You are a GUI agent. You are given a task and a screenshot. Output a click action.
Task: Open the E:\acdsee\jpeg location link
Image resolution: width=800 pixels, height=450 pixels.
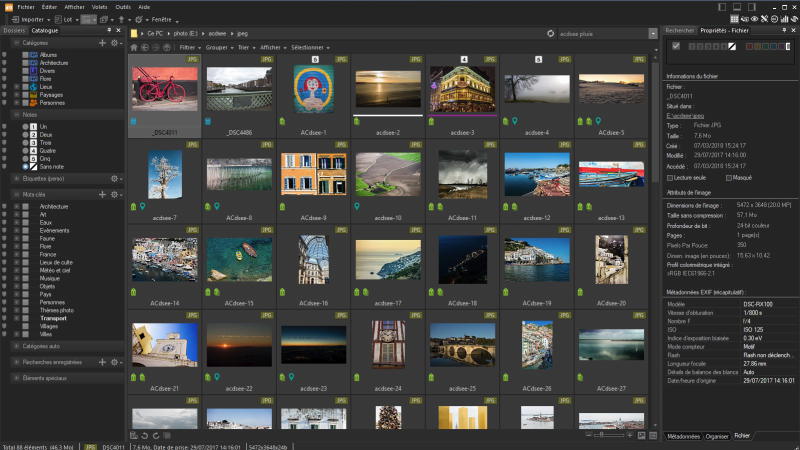click(x=685, y=116)
